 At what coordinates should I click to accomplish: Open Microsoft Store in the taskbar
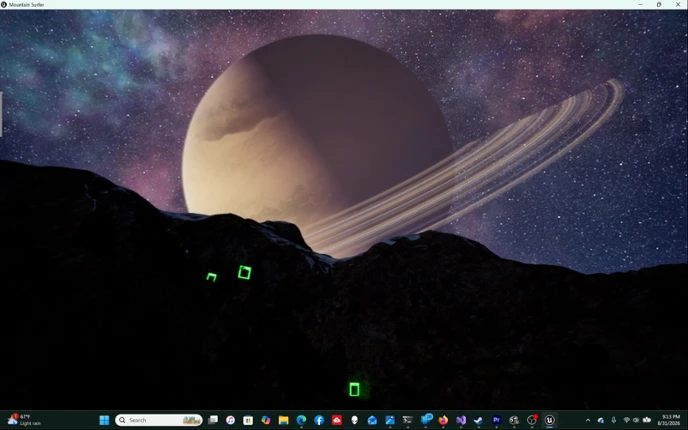(x=248, y=420)
